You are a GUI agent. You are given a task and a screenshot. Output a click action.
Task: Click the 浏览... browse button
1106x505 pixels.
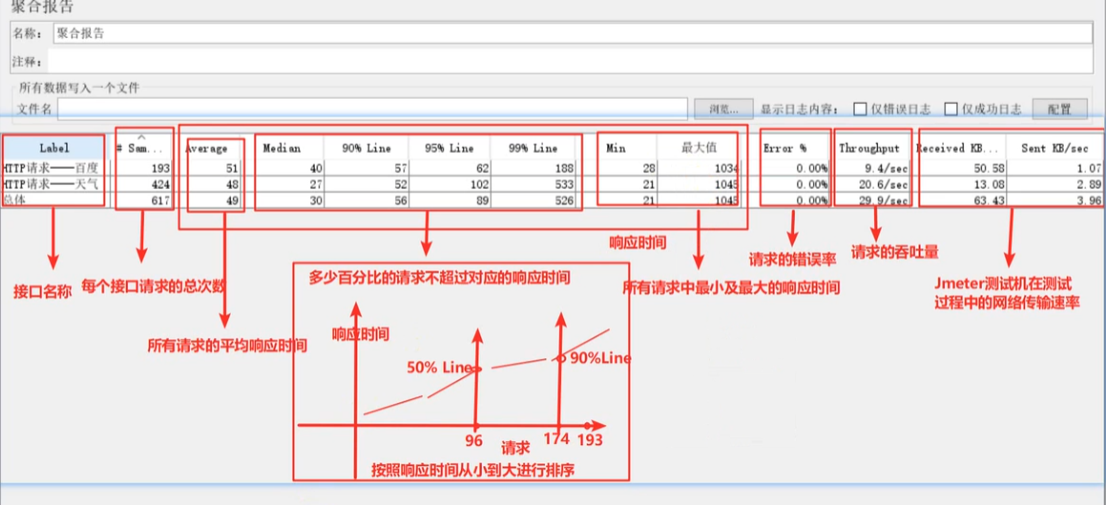pyautogui.click(x=723, y=109)
